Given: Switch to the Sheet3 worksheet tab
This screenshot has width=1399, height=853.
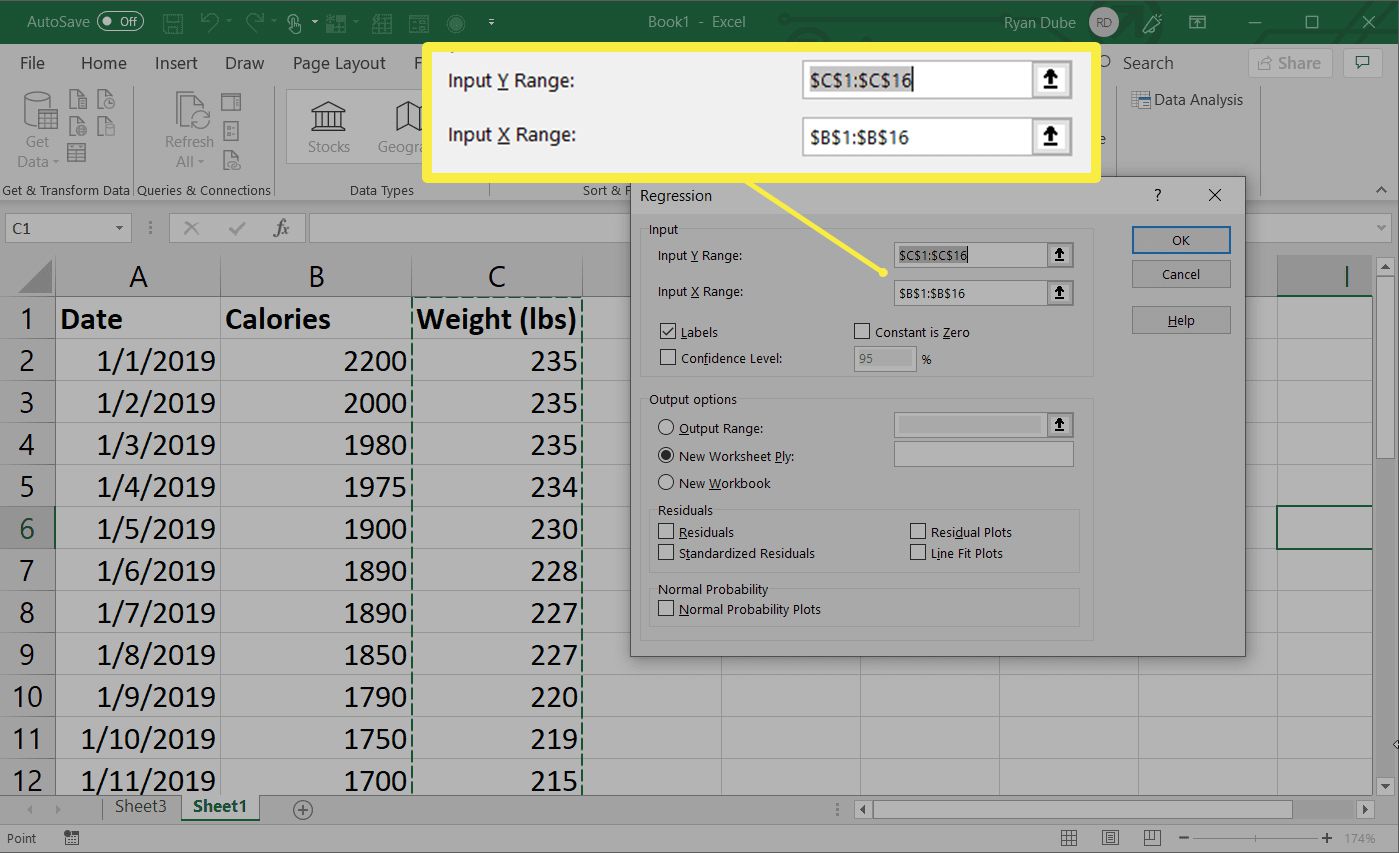Looking at the screenshot, I should (140, 806).
